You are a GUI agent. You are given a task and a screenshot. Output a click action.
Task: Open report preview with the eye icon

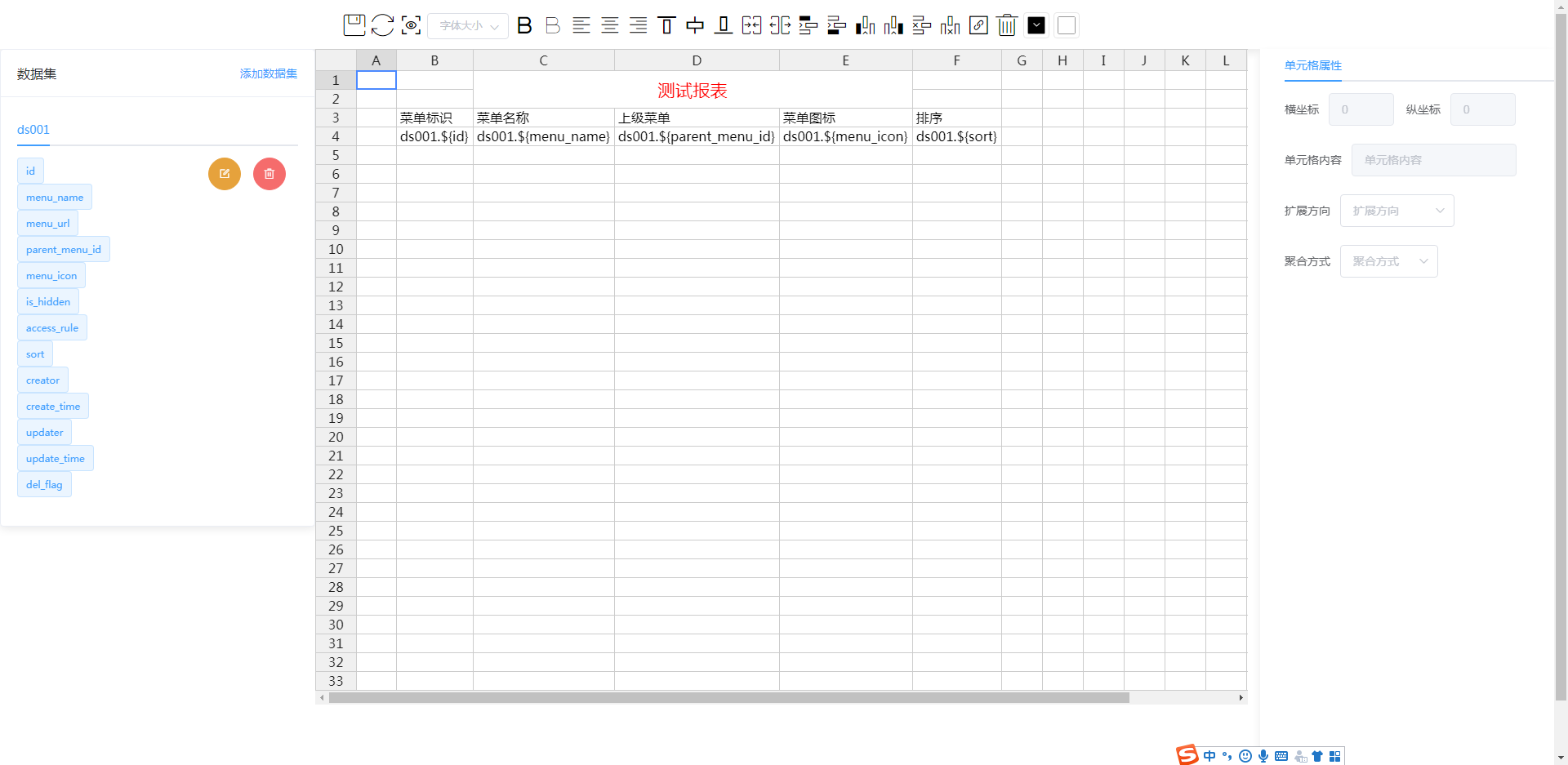click(412, 25)
